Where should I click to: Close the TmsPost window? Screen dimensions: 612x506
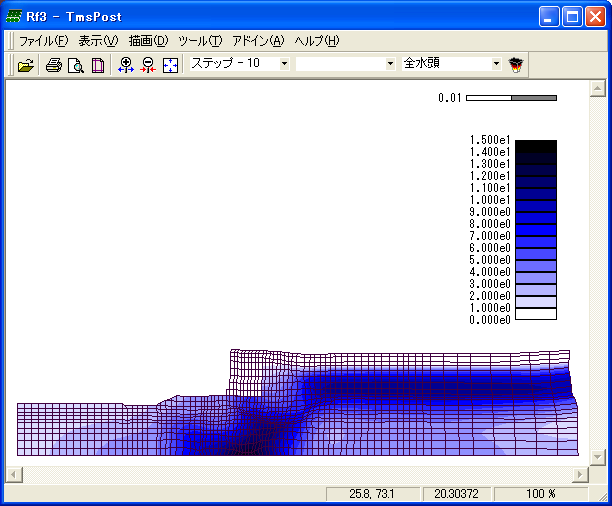[595, 17]
